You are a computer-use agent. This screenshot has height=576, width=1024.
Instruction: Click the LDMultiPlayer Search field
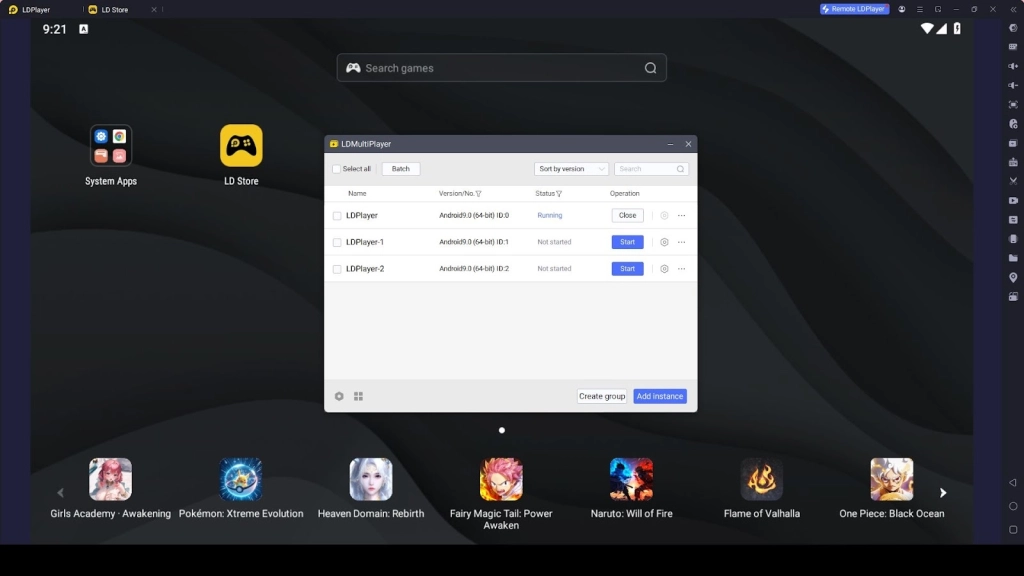[x=651, y=169]
